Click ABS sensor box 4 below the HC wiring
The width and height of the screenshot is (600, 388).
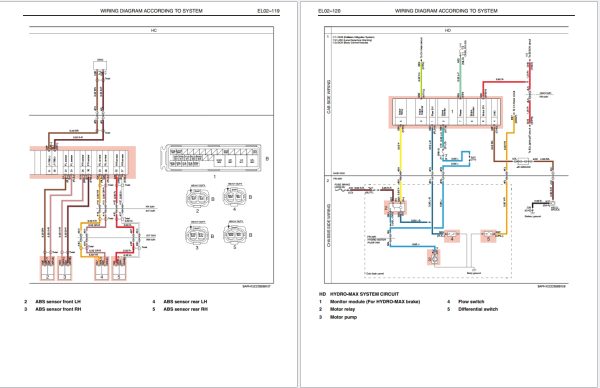[x=102, y=269]
